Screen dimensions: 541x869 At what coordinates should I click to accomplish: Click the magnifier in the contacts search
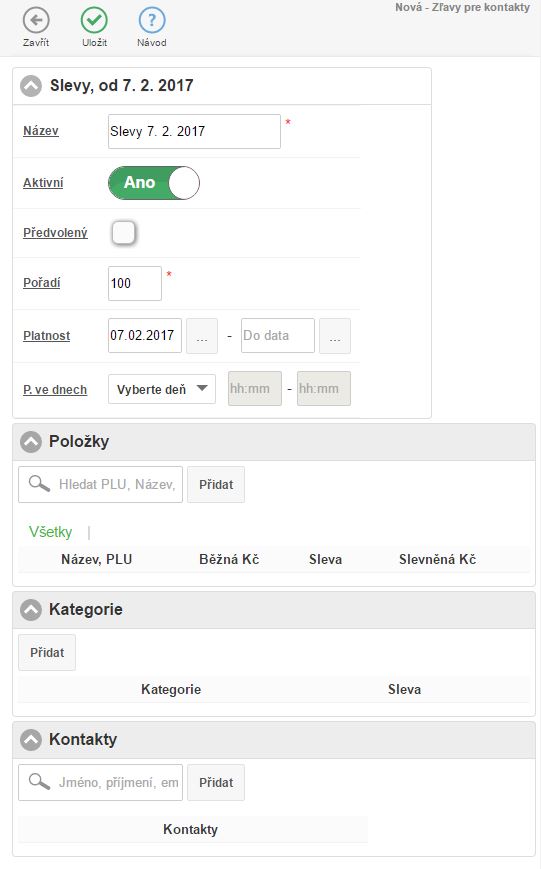[x=39, y=782]
